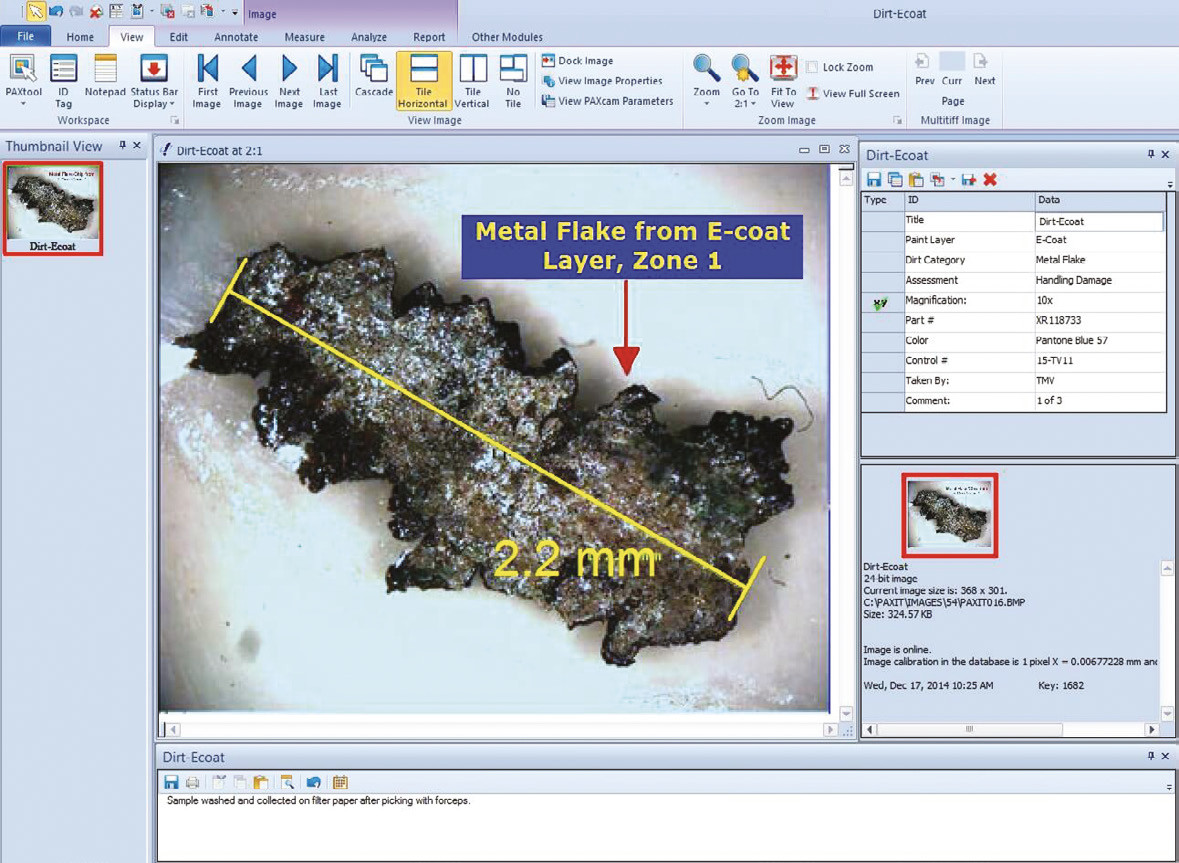
Task: Open the Annotate ribbon tab
Action: [x=236, y=37]
